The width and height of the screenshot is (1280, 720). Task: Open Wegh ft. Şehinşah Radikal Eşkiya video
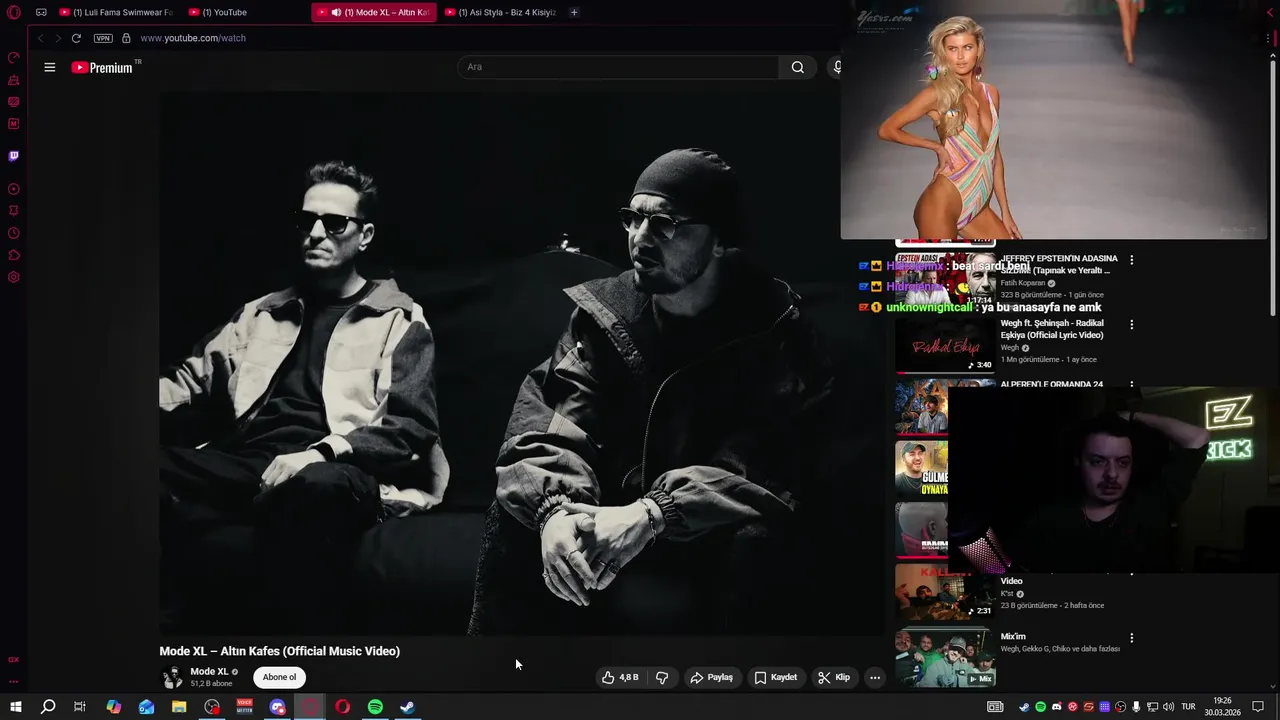click(1052, 329)
